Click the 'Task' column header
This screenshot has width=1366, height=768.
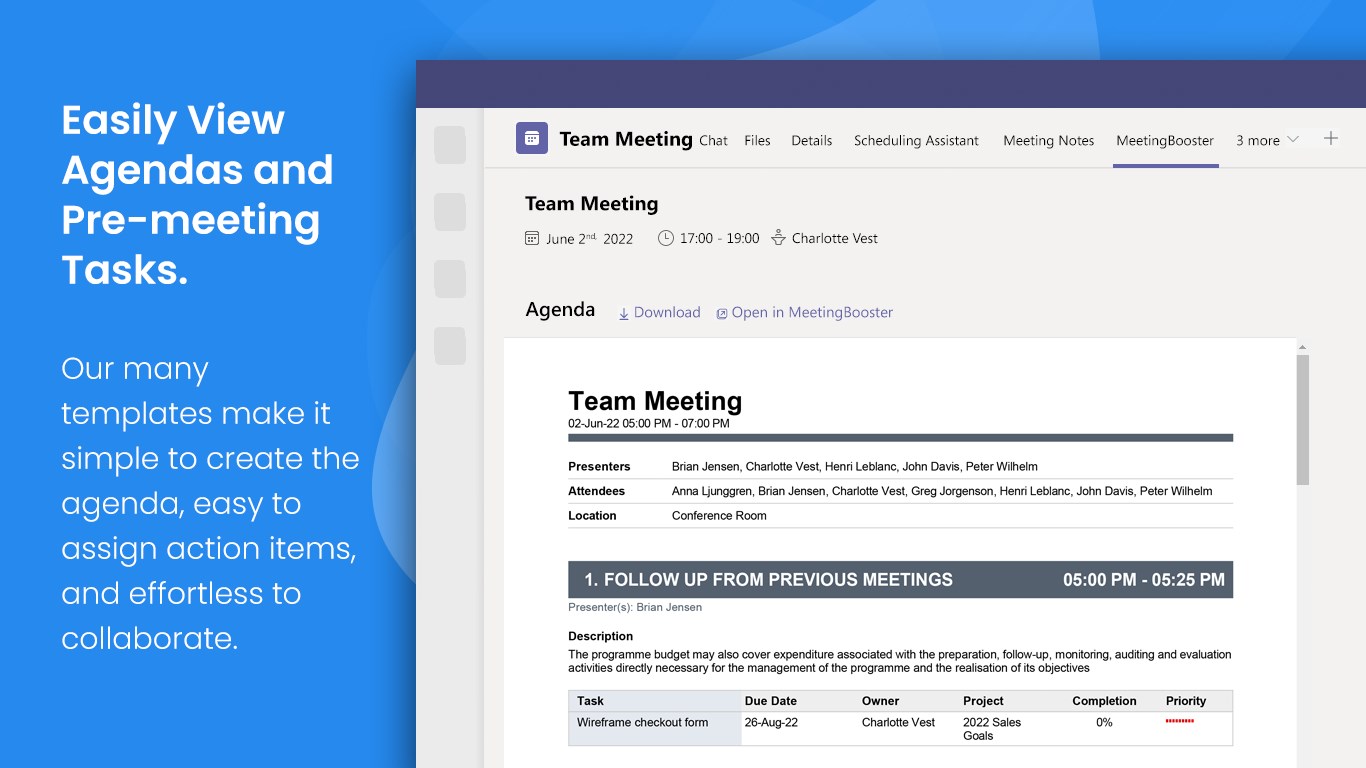[590, 701]
